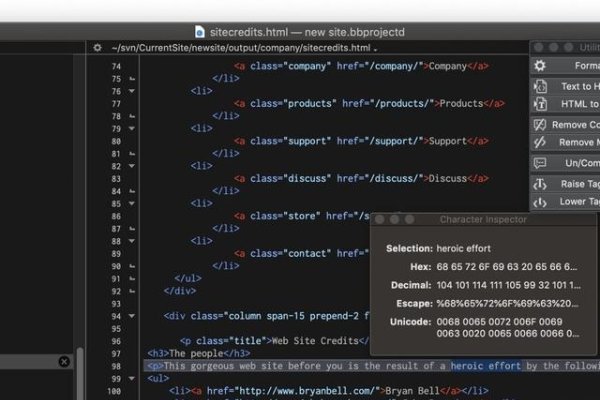Toggle fold triangle at line 94

pyautogui.click(x=132, y=316)
